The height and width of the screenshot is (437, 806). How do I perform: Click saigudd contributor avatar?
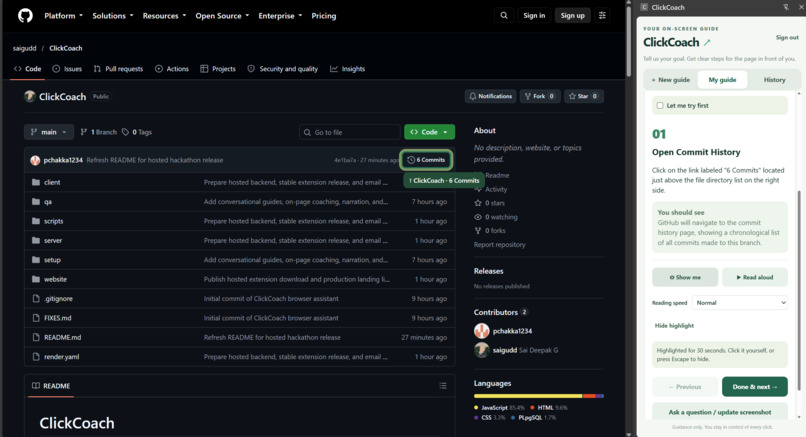pos(482,350)
